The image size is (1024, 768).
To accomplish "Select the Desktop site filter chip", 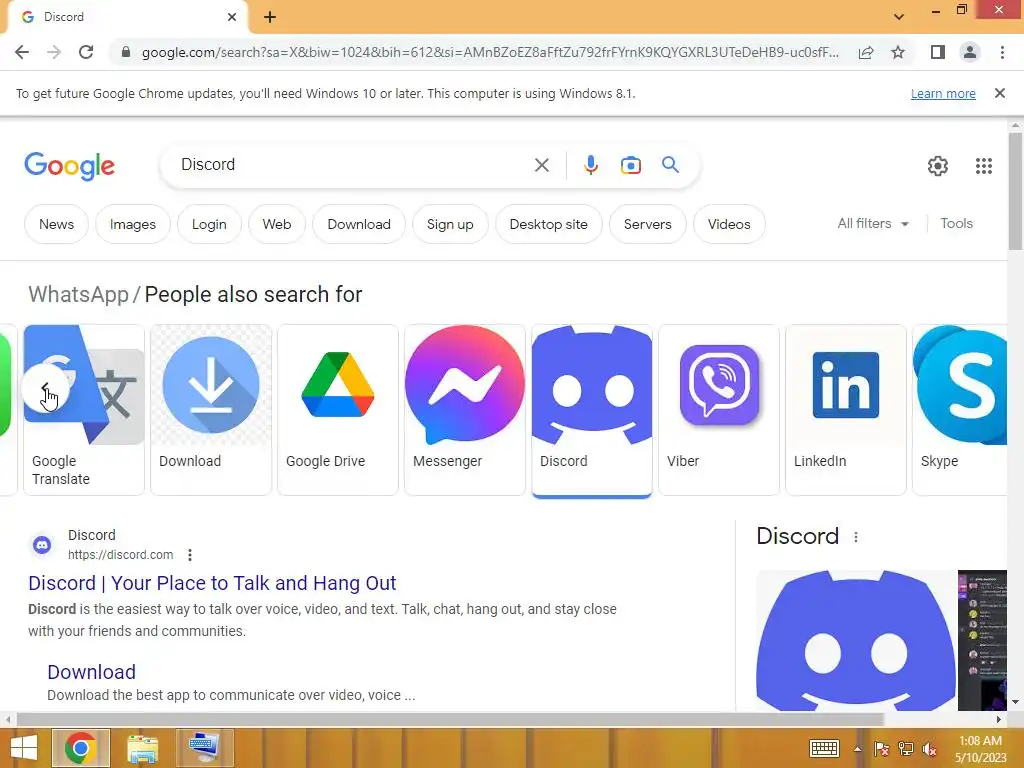I will [549, 224].
